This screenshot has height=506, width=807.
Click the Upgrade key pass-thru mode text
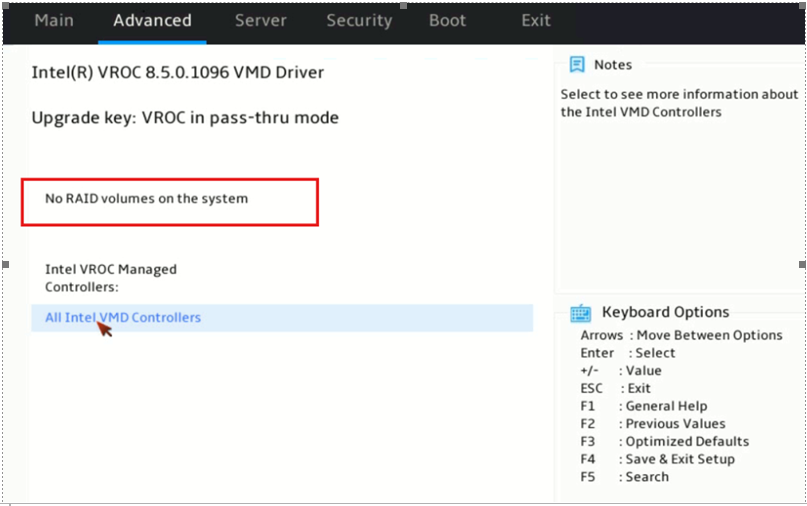185,118
